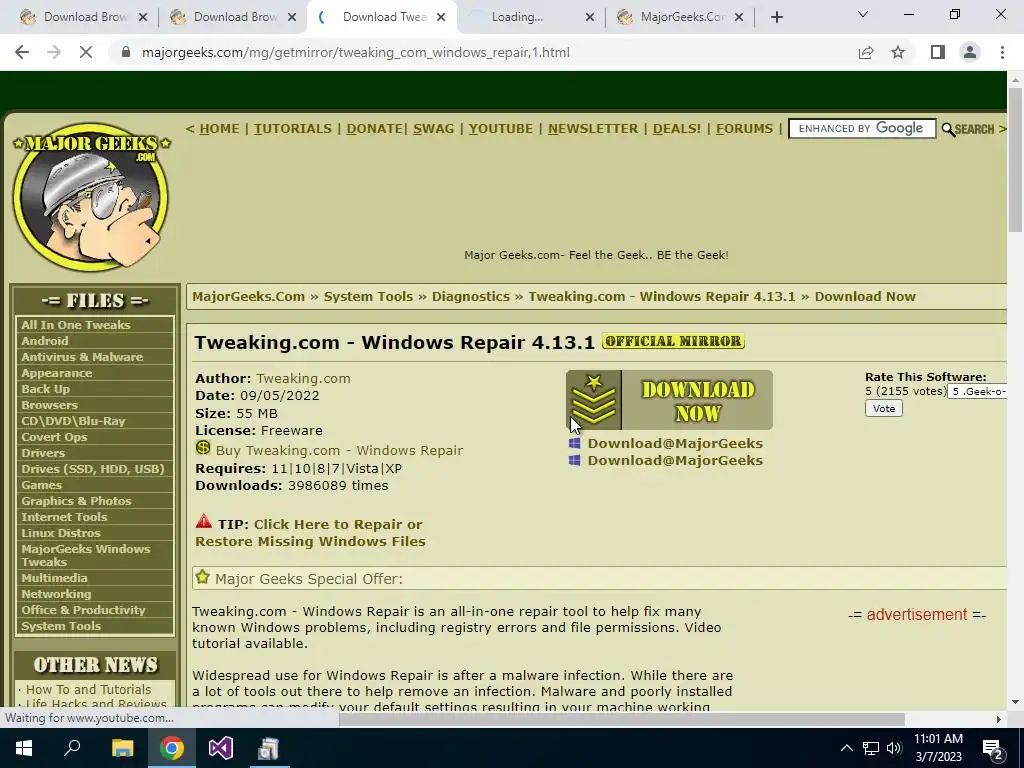Click first Download@MajorGeeks text link
Image resolution: width=1024 pixels, height=768 pixels.
click(675, 443)
